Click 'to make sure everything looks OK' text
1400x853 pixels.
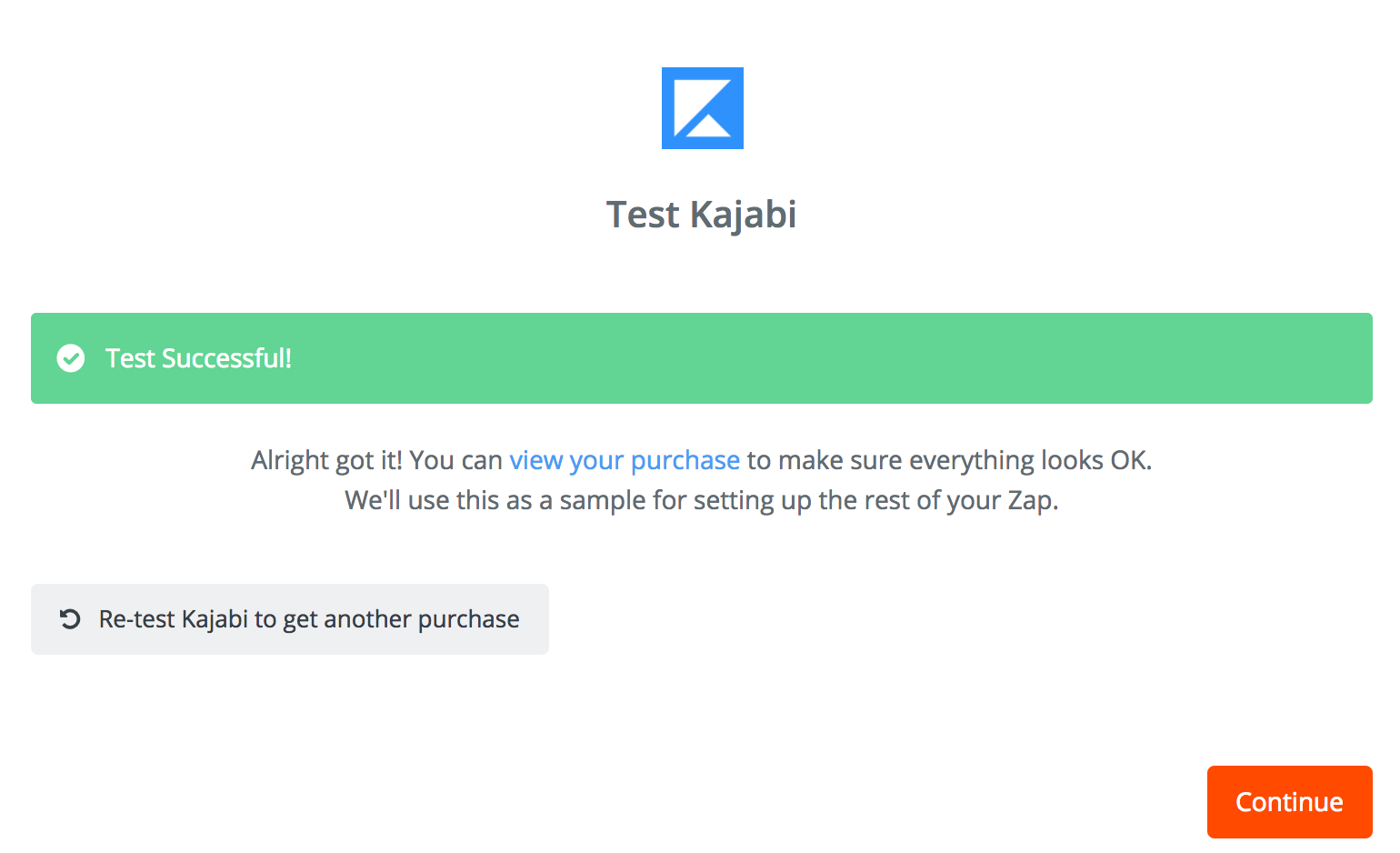point(949,460)
